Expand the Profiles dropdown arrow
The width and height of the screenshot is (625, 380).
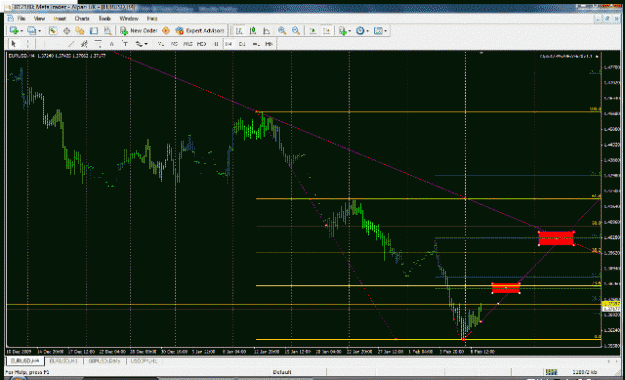[39, 31]
